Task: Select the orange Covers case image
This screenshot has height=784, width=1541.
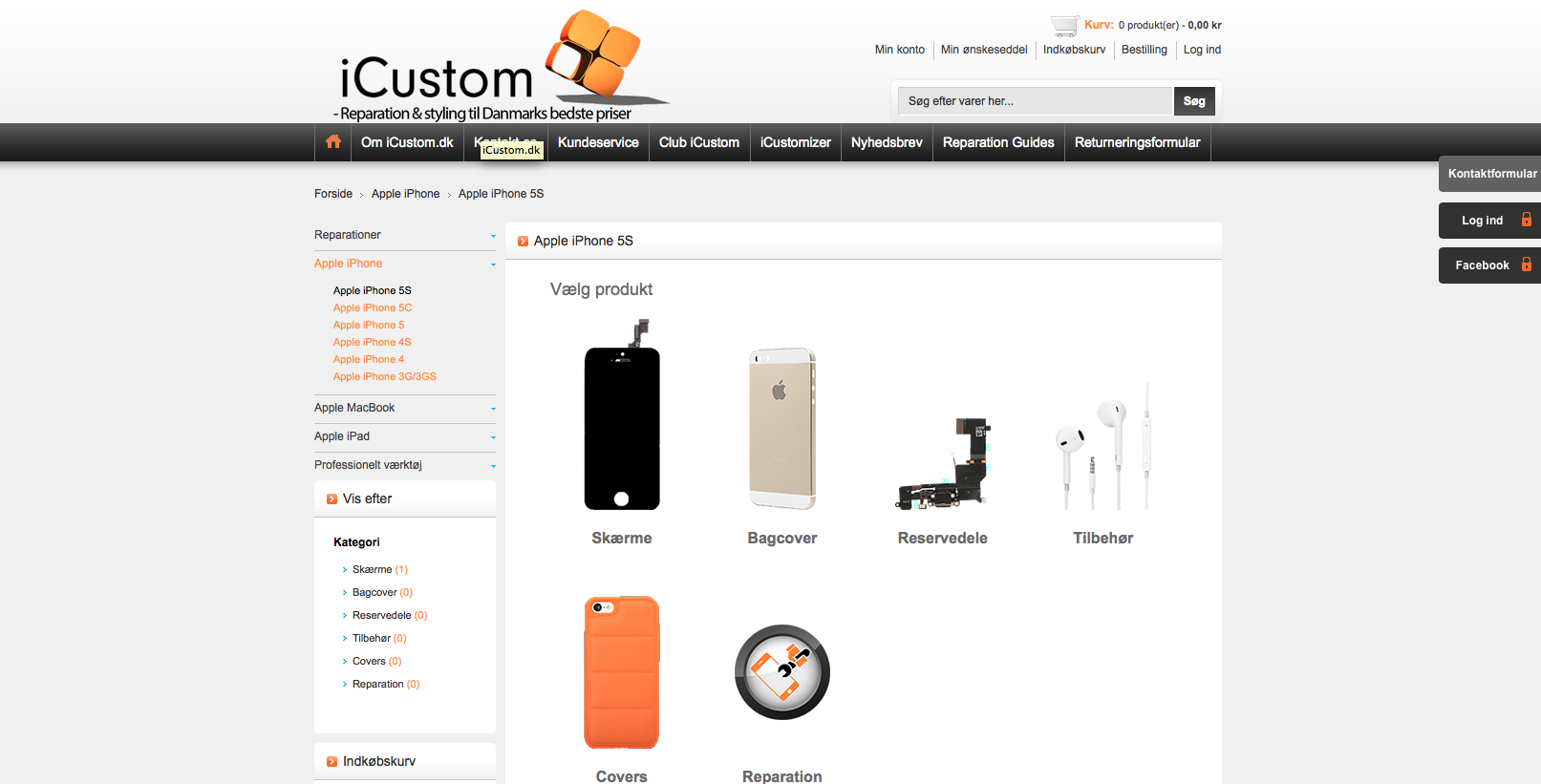Action: 622,672
